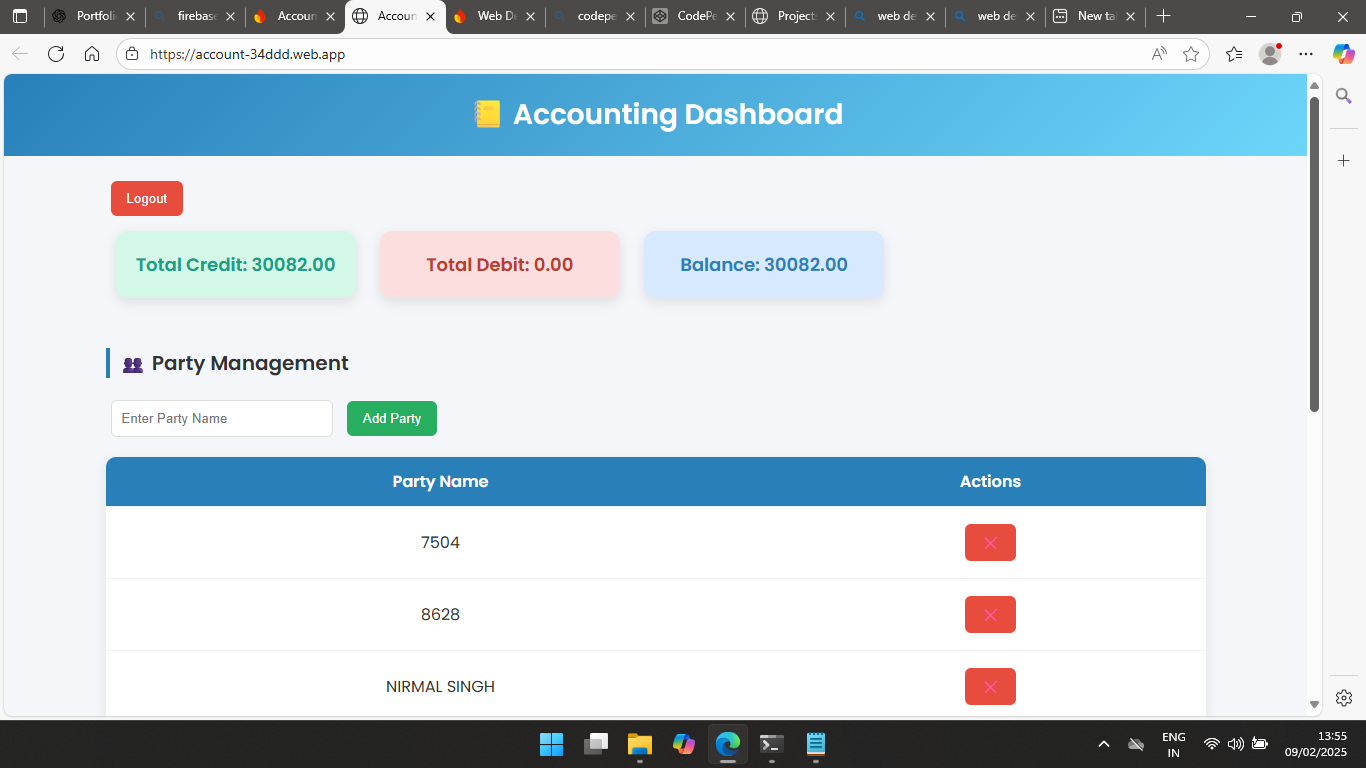The height and width of the screenshot is (768, 1366).
Task: Click the Add Party button
Action: pos(392,418)
